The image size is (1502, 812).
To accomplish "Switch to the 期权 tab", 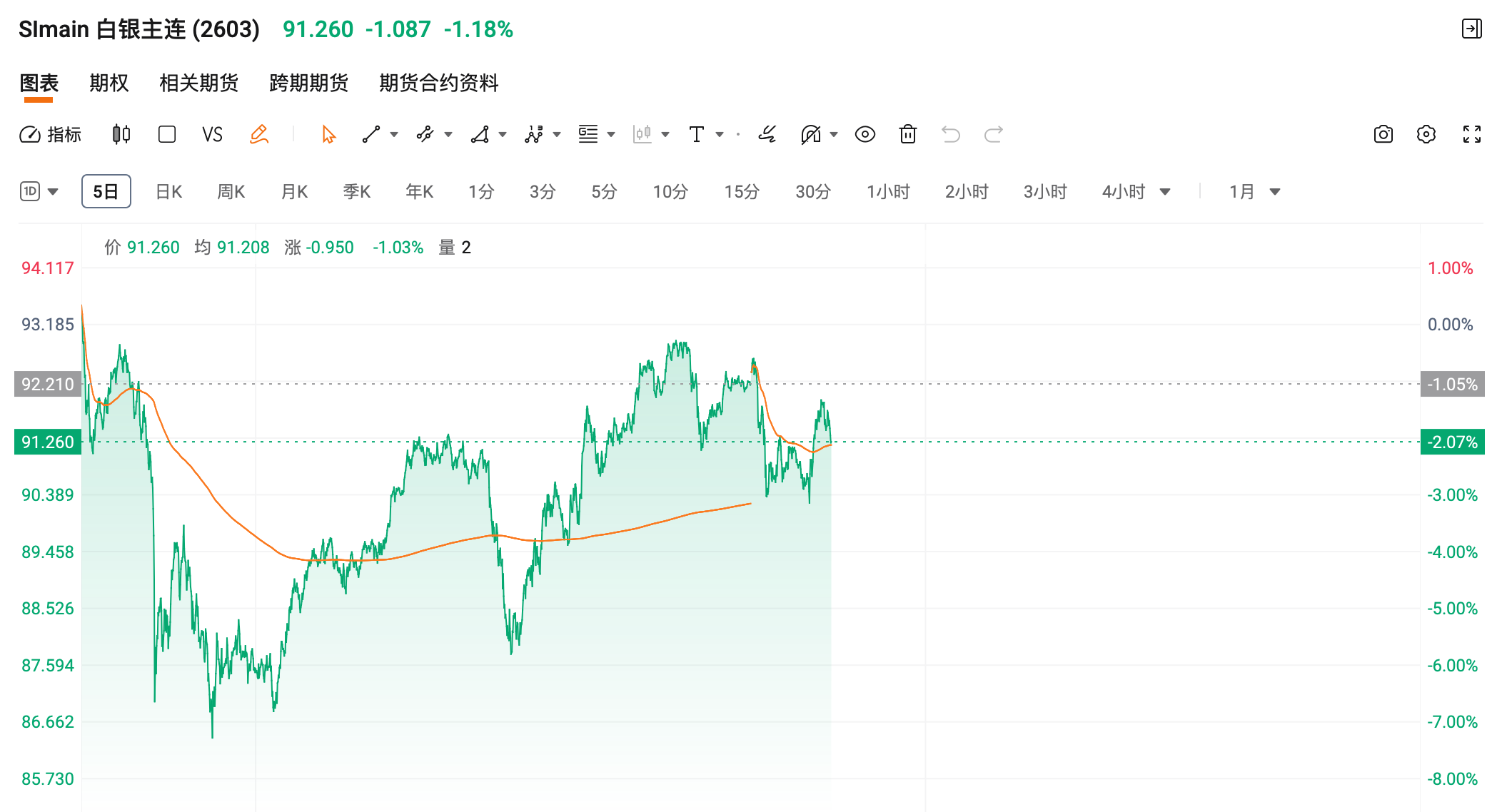I will pos(109,83).
